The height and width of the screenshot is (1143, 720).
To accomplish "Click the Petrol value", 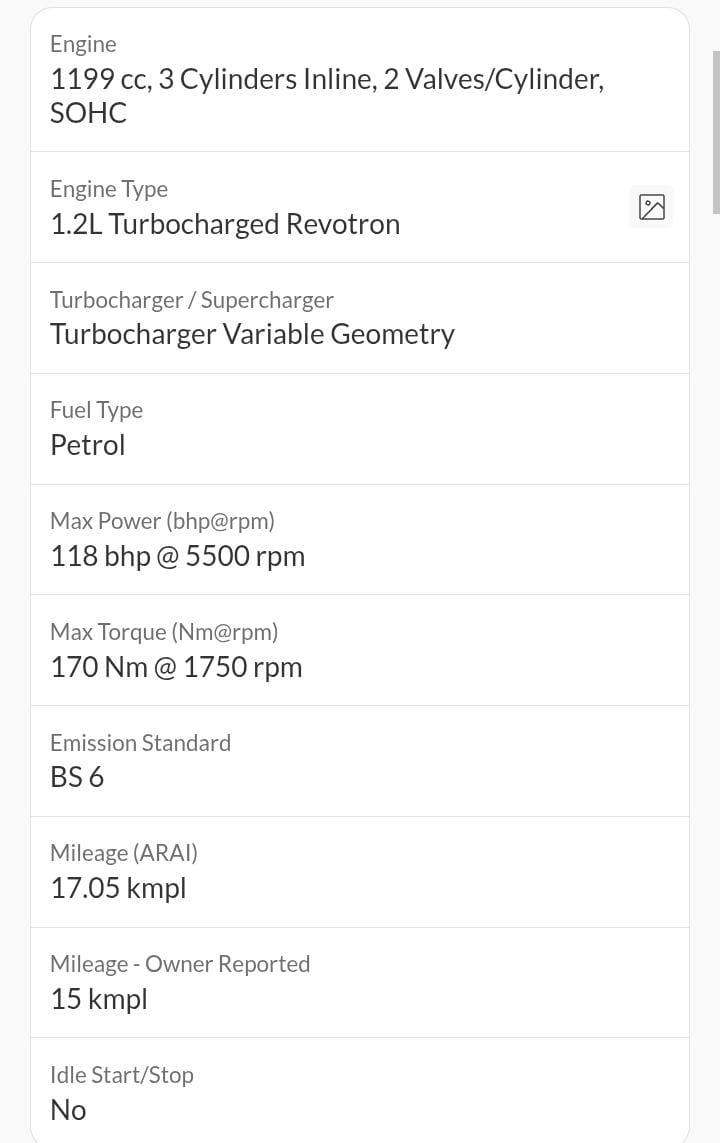I will click(x=87, y=445).
